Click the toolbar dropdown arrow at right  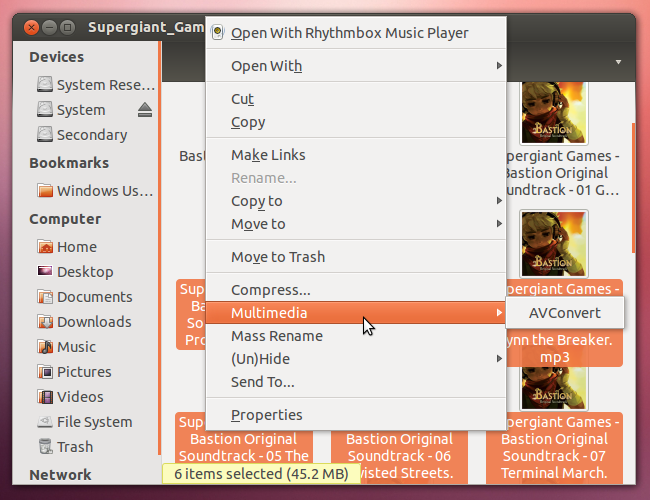(618, 62)
